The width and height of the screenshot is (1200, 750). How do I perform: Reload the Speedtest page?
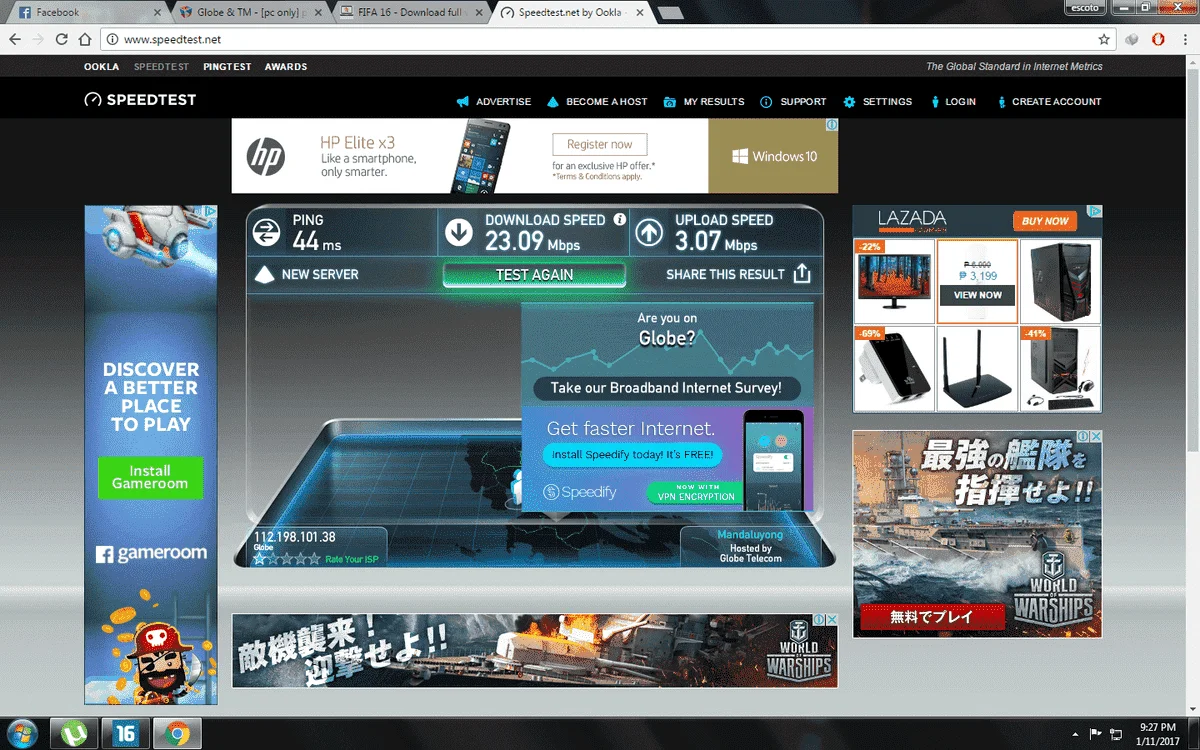coord(62,39)
